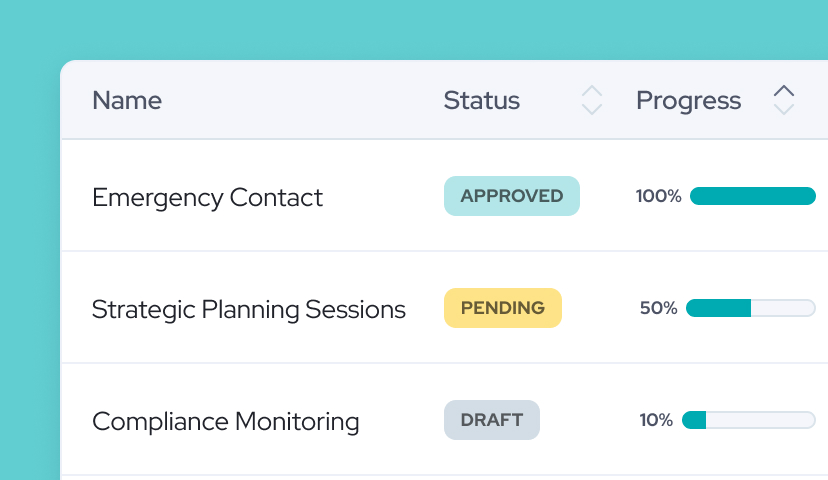The width and height of the screenshot is (828, 480).
Task: Sort Progress ascending using the up chevron
Action: [x=784, y=92]
